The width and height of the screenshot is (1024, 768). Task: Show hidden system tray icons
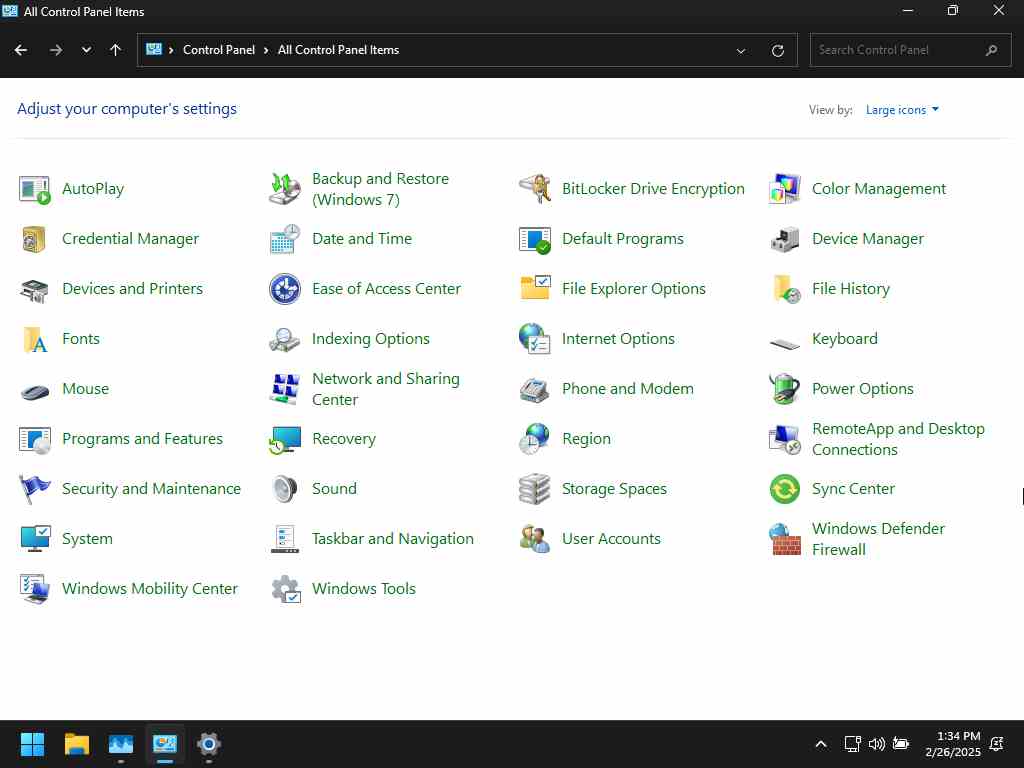[821, 744]
